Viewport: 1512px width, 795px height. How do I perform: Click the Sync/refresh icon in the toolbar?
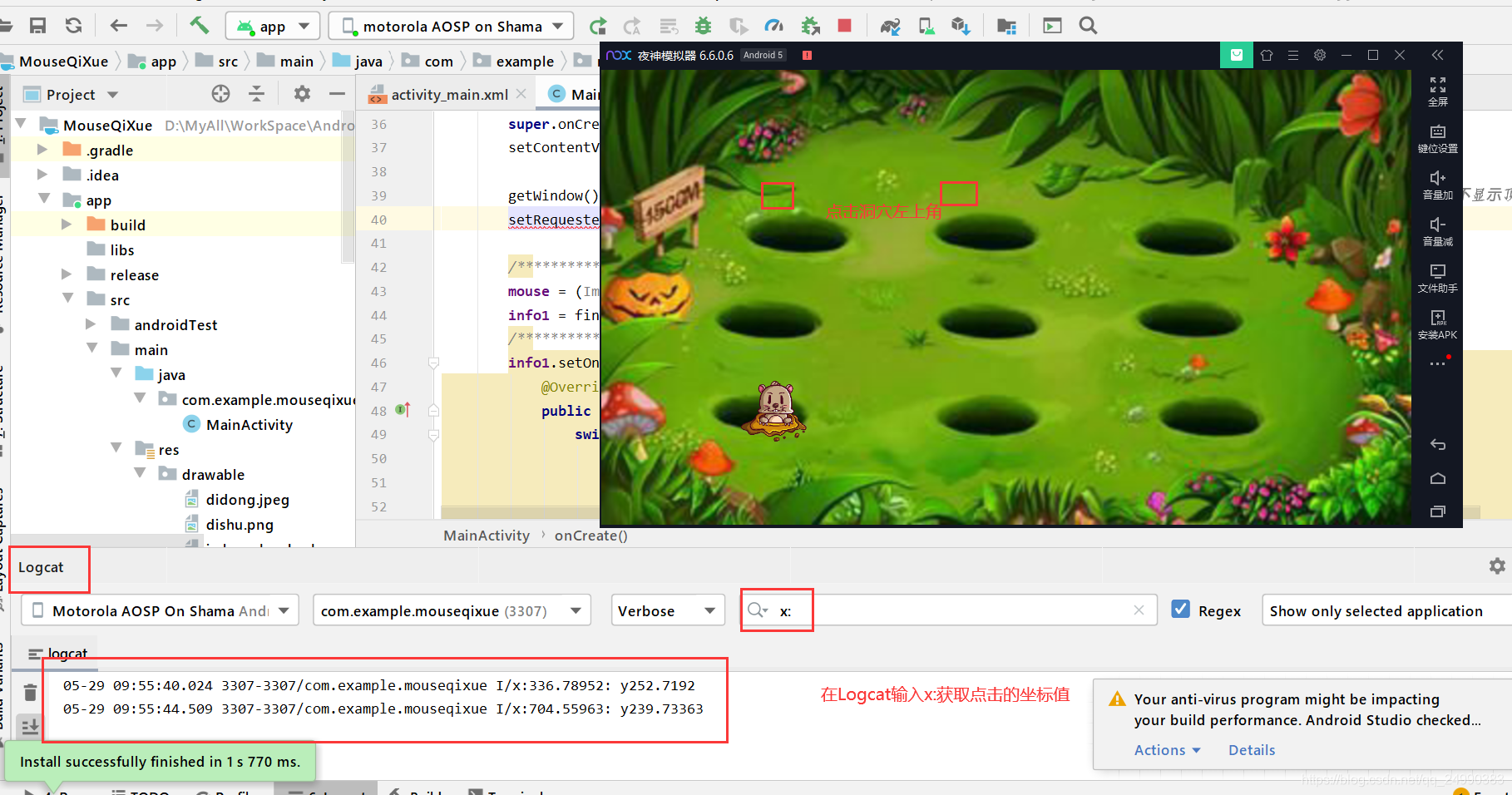74,26
